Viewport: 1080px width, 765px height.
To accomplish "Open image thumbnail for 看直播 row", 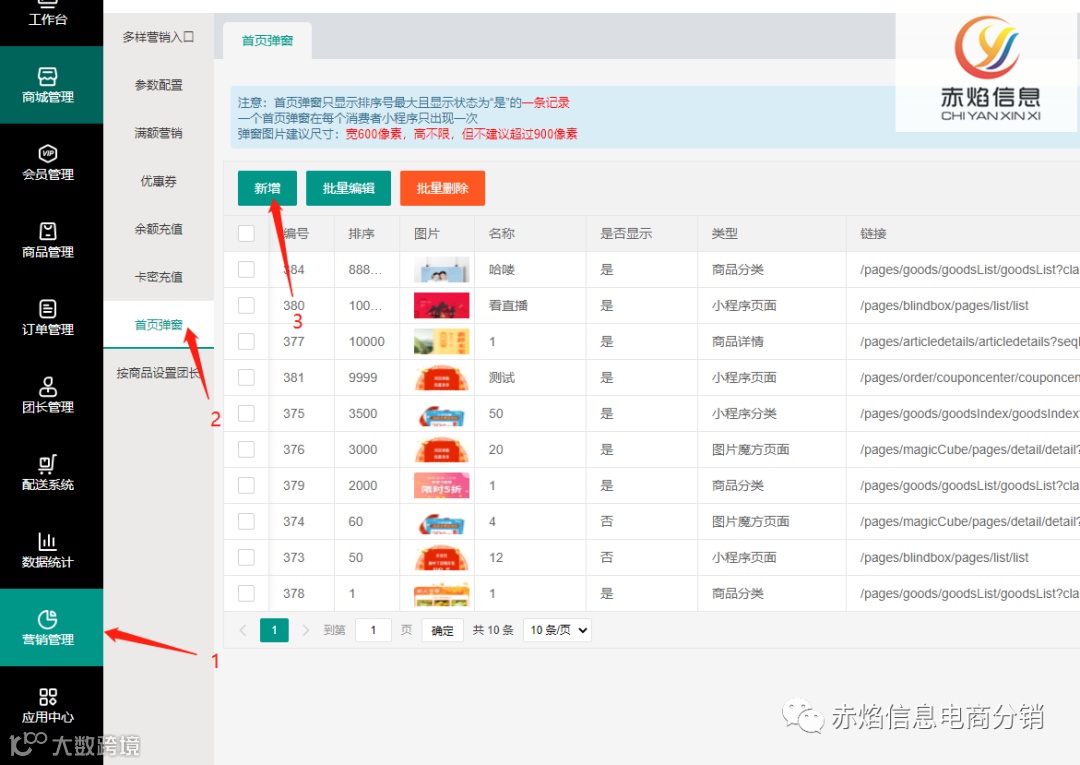I will (x=442, y=306).
